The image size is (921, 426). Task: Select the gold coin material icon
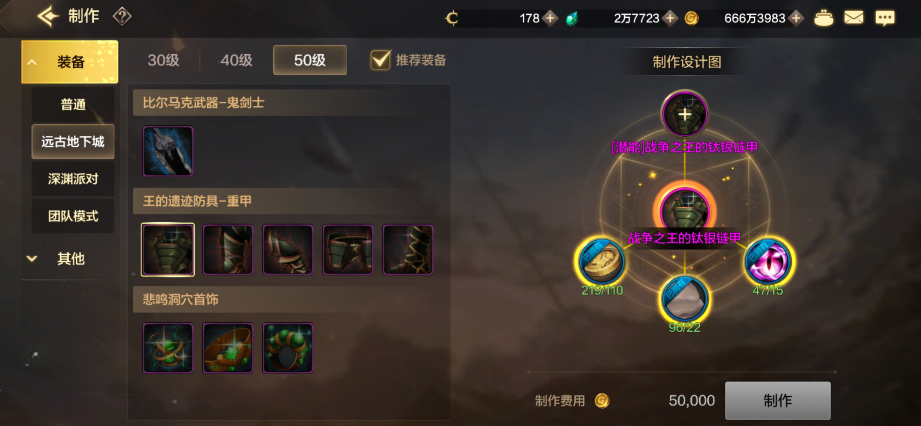click(x=601, y=261)
